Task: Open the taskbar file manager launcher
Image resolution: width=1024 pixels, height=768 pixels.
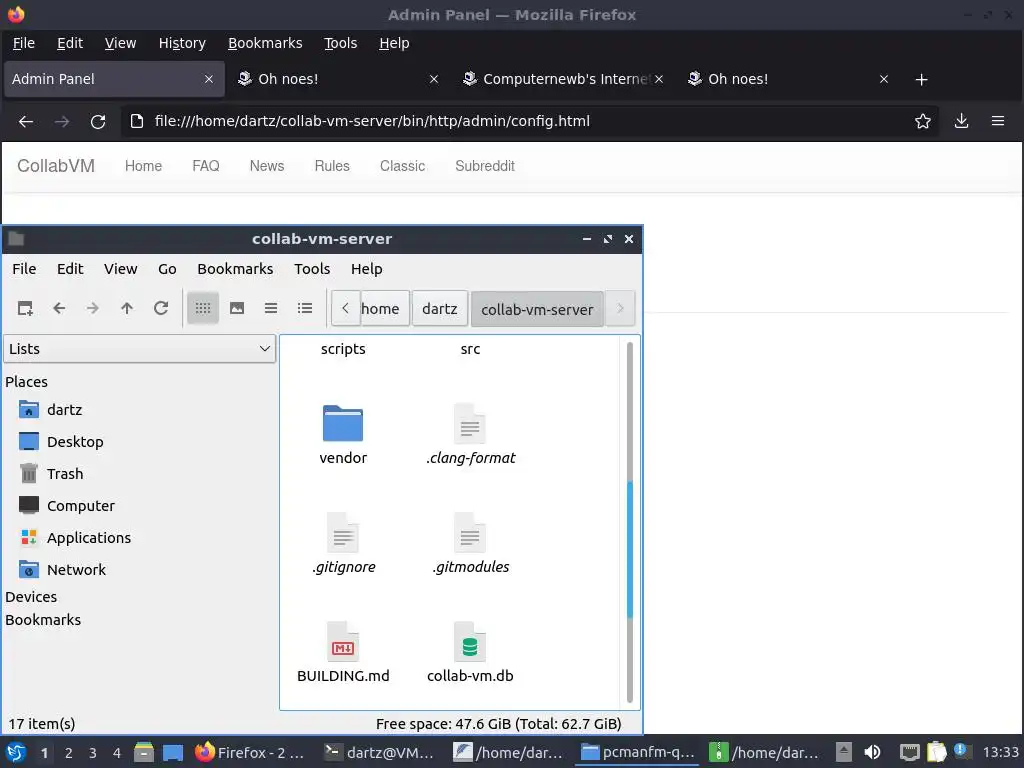Action: [144, 753]
